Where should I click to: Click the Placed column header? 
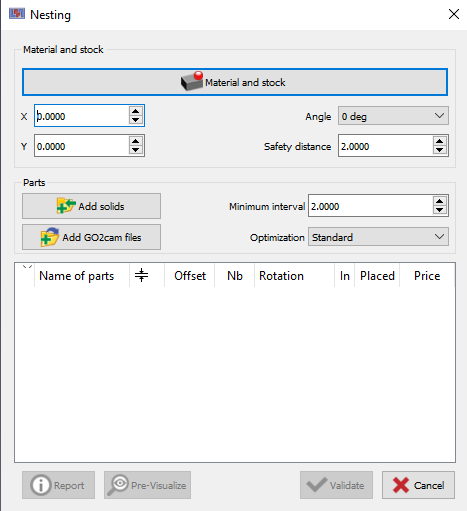(x=377, y=276)
